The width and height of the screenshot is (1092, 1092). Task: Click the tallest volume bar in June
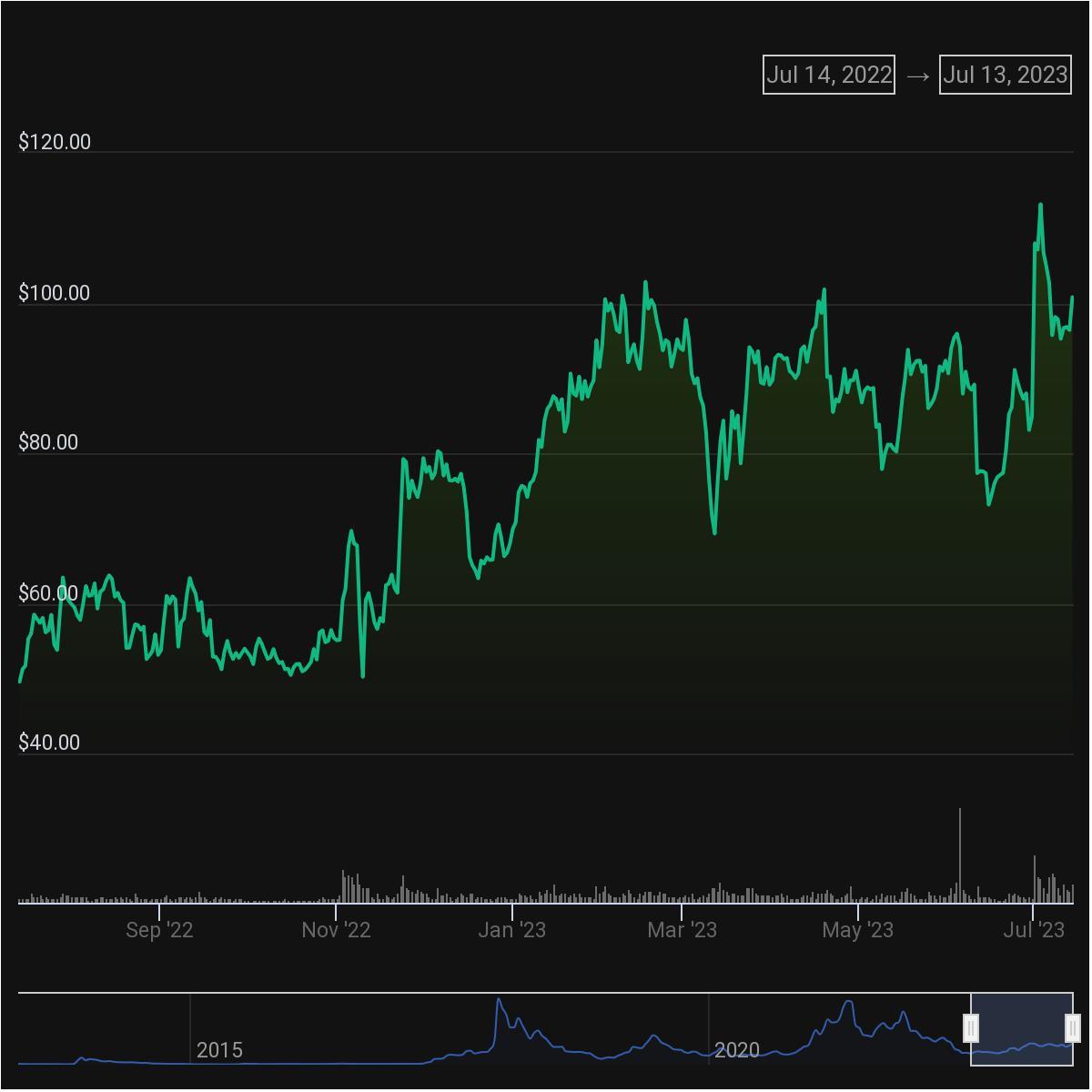click(959, 855)
